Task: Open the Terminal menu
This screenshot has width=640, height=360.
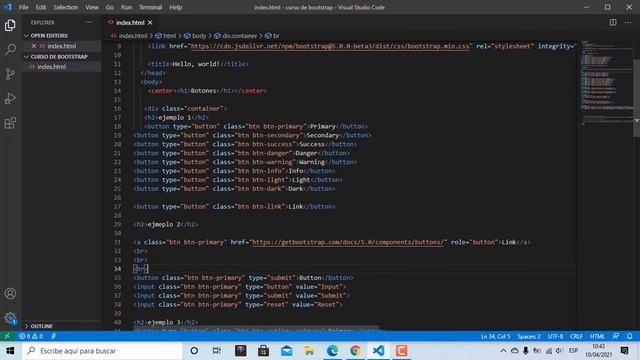Action: coord(151,7)
